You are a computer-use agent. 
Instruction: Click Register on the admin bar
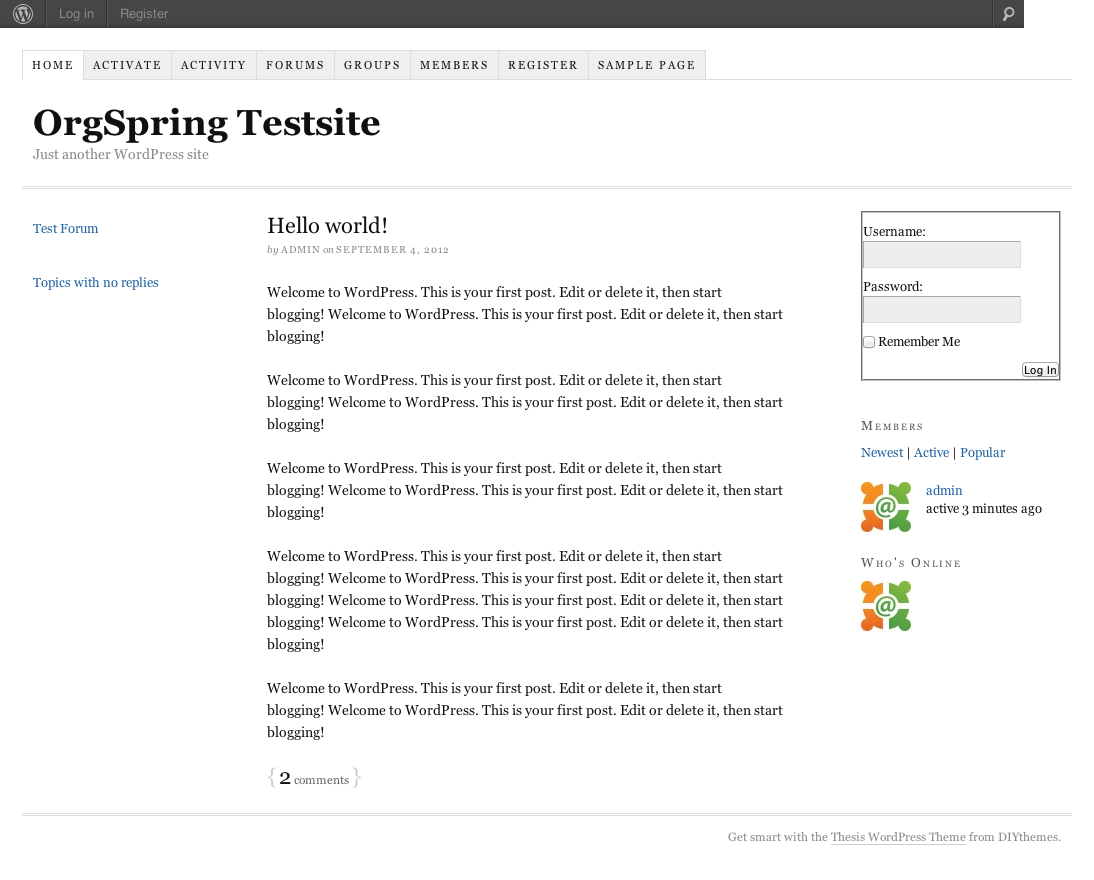pyautogui.click(x=144, y=14)
